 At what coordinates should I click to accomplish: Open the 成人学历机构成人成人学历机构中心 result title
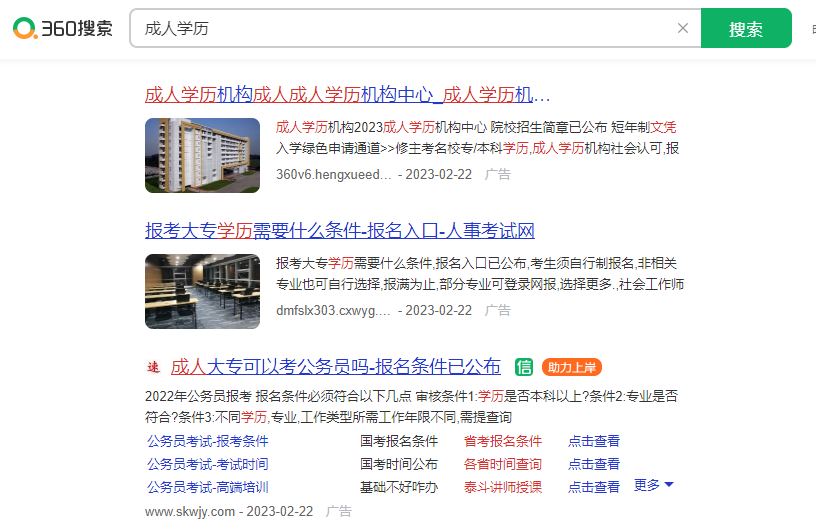(347, 95)
